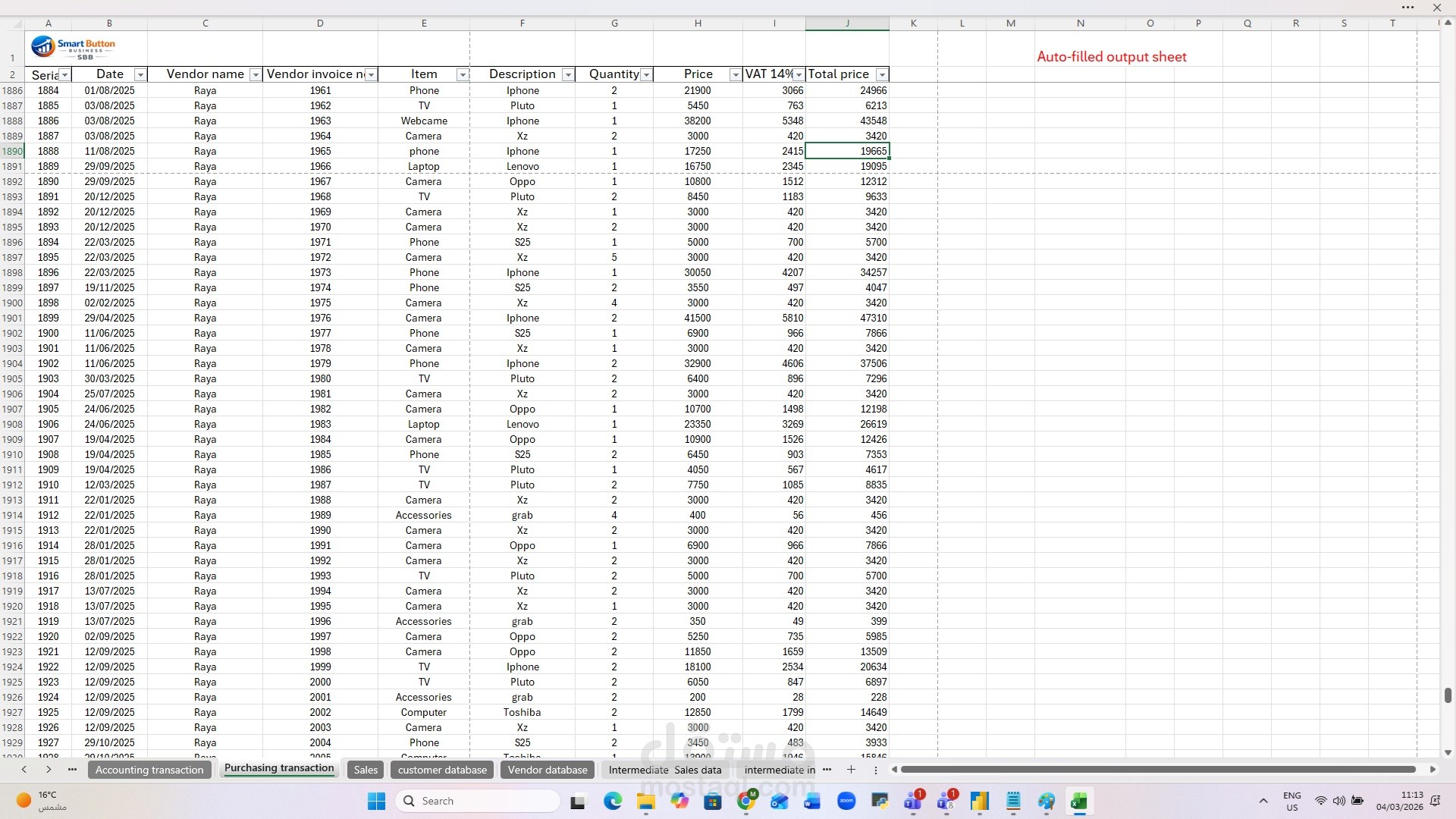1456x819 pixels.
Task: Select row 1900 header
Action: coord(12,303)
